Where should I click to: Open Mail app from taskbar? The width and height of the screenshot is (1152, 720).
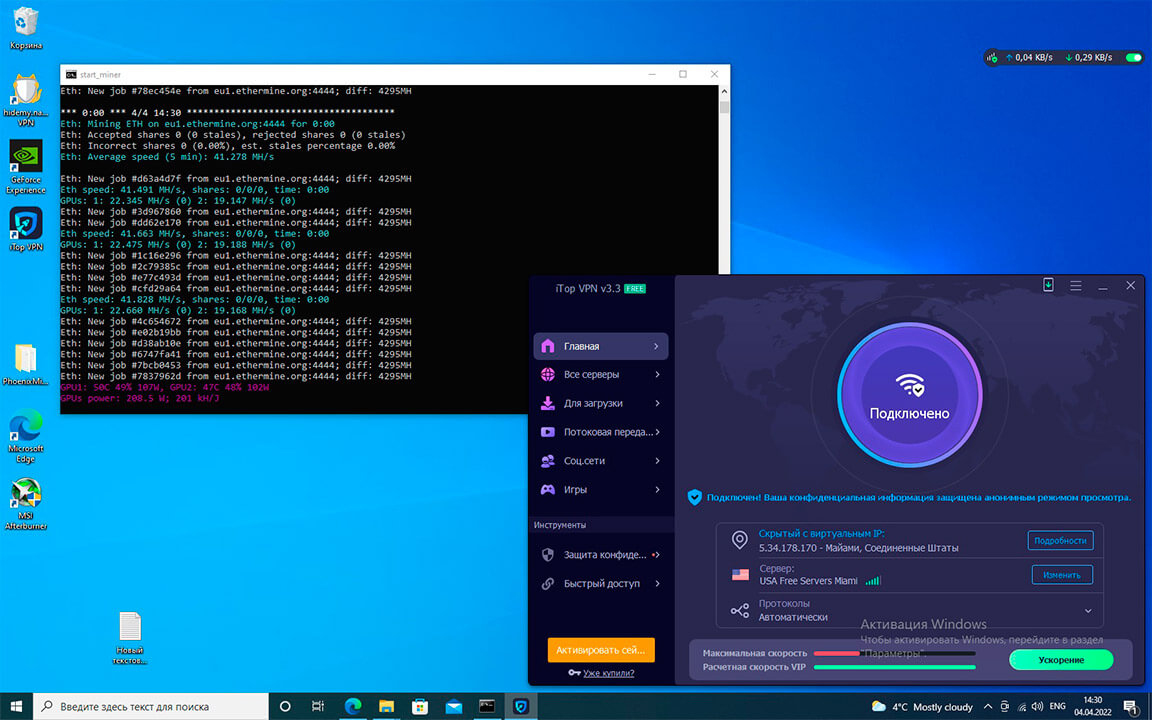[x=454, y=707]
